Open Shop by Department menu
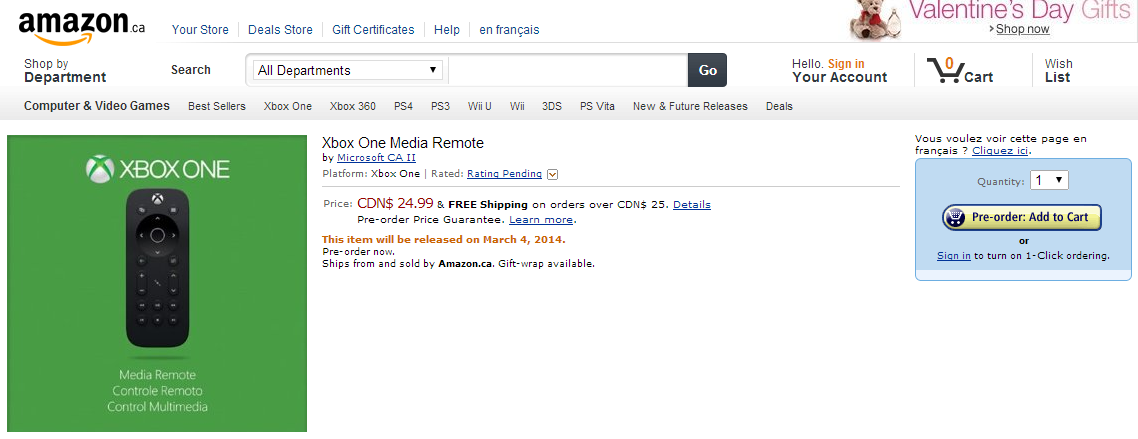 (65, 70)
